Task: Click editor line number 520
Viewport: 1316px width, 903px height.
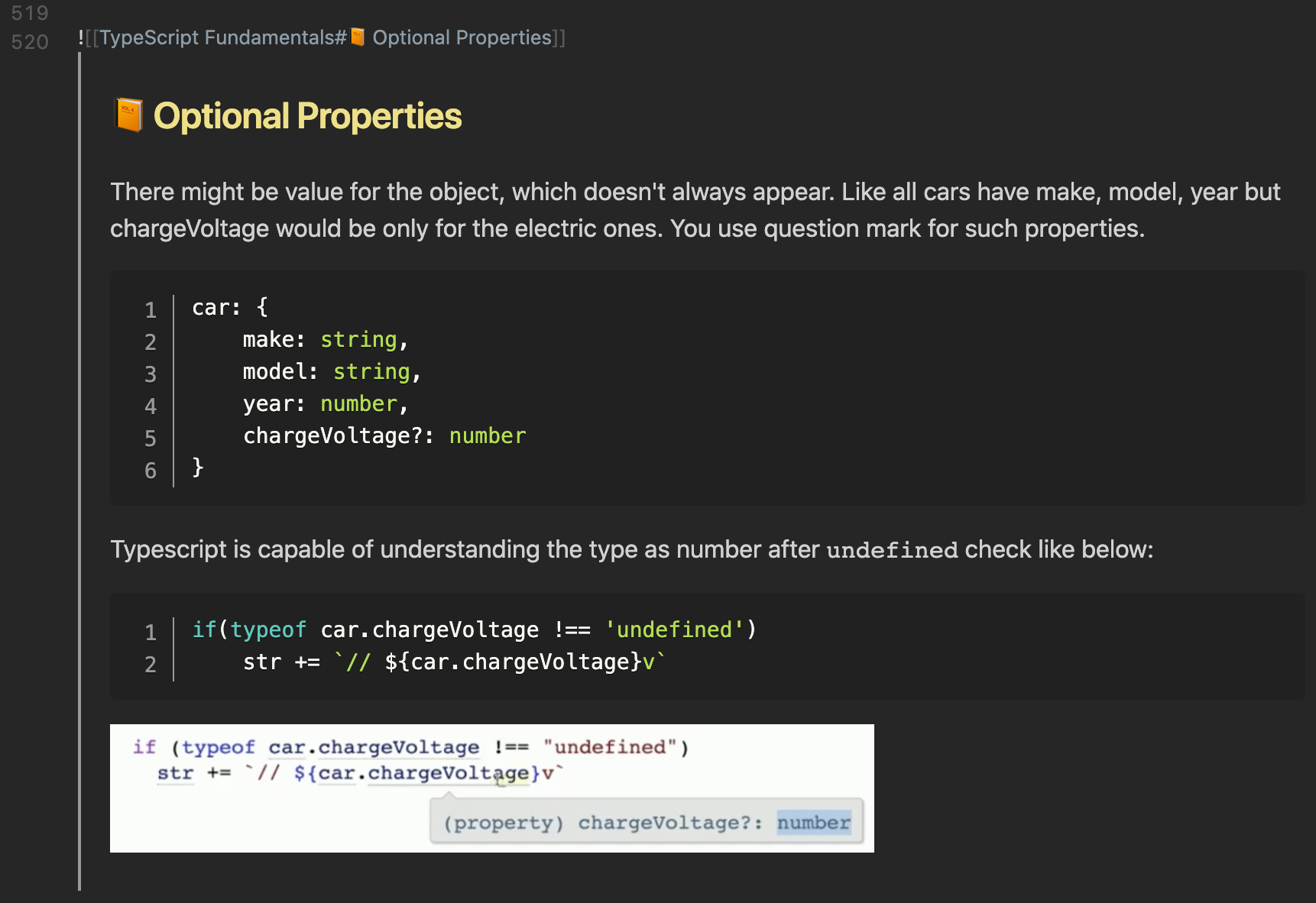Action: tap(30, 42)
